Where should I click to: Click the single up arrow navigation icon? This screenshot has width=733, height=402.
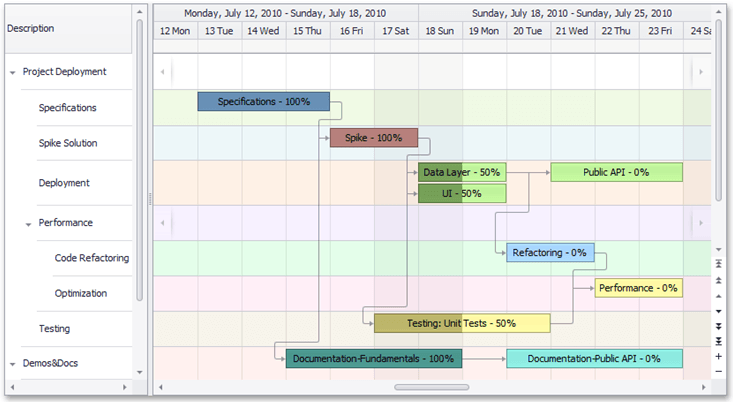pos(720,296)
